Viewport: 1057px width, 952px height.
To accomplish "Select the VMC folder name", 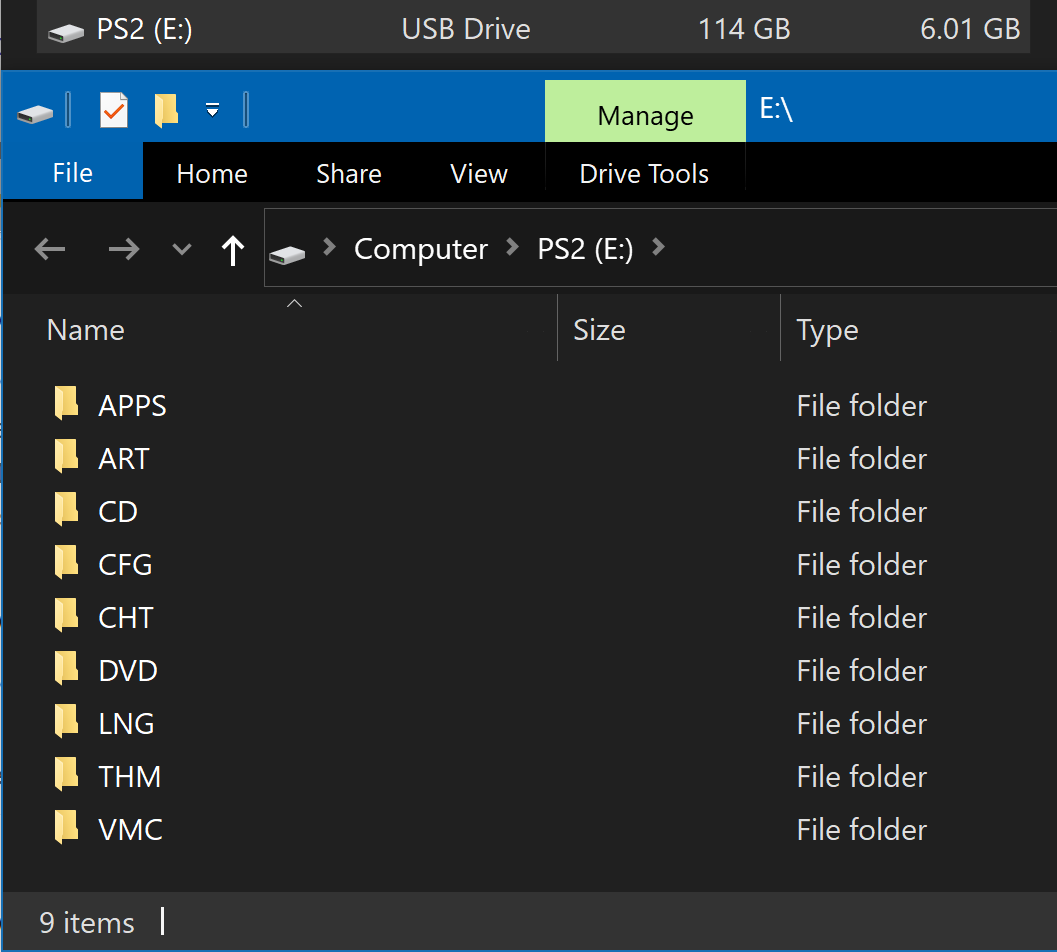I will (131, 830).
